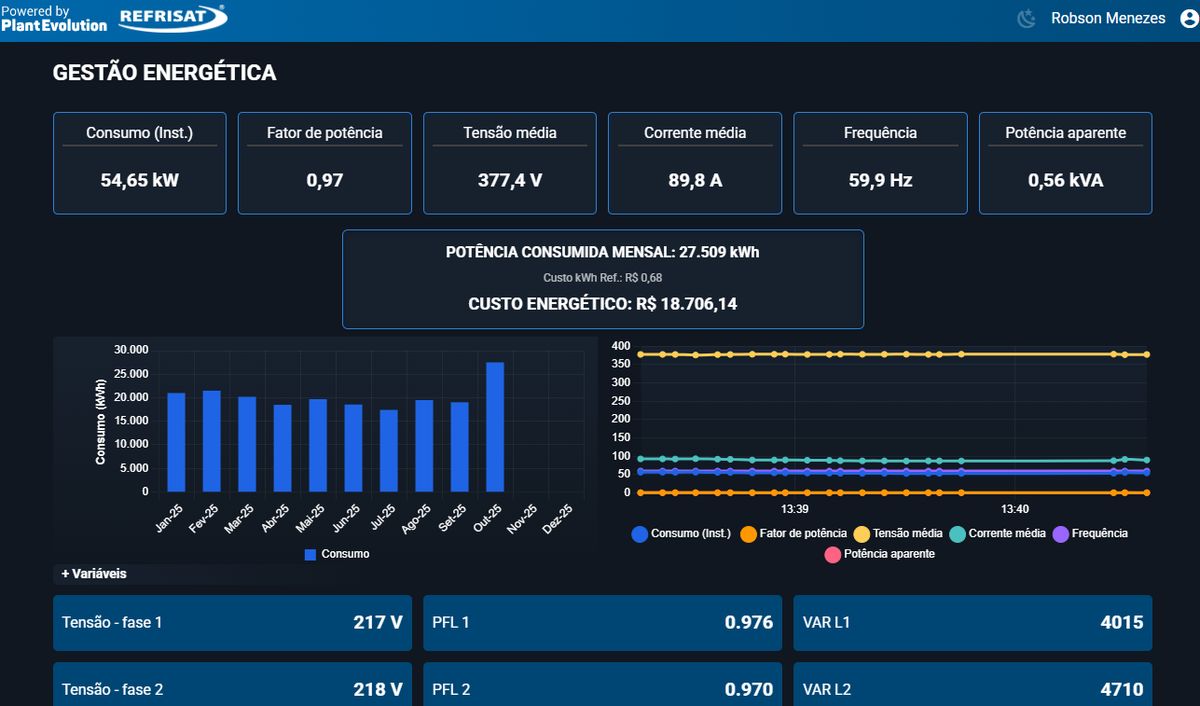Select the Corrente média 89,8 A card

(695, 163)
